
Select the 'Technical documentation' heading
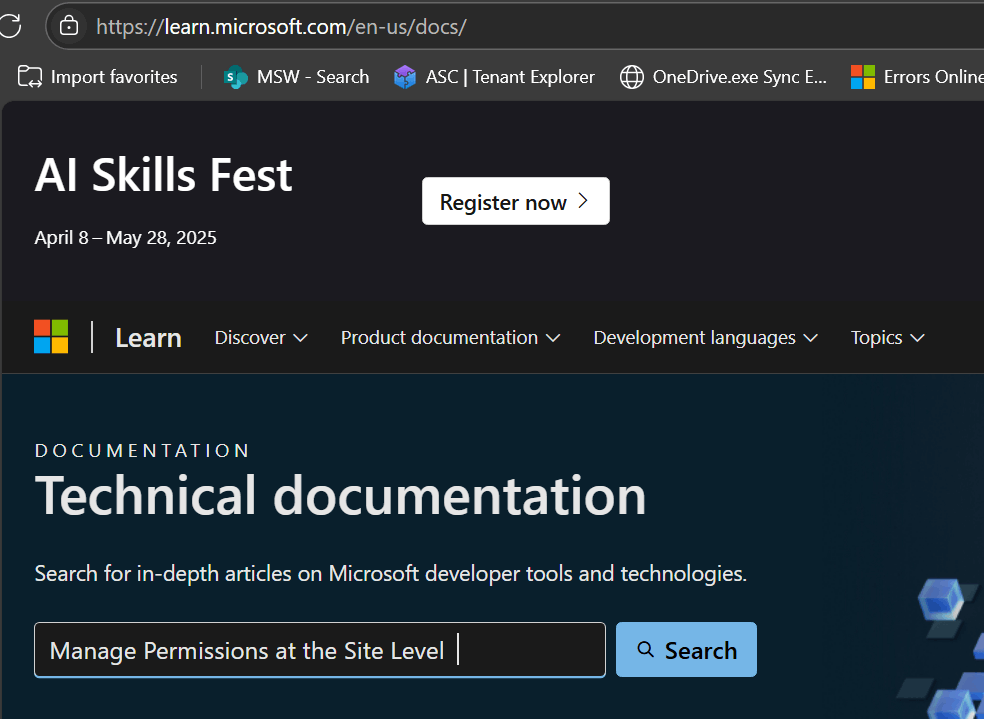340,495
